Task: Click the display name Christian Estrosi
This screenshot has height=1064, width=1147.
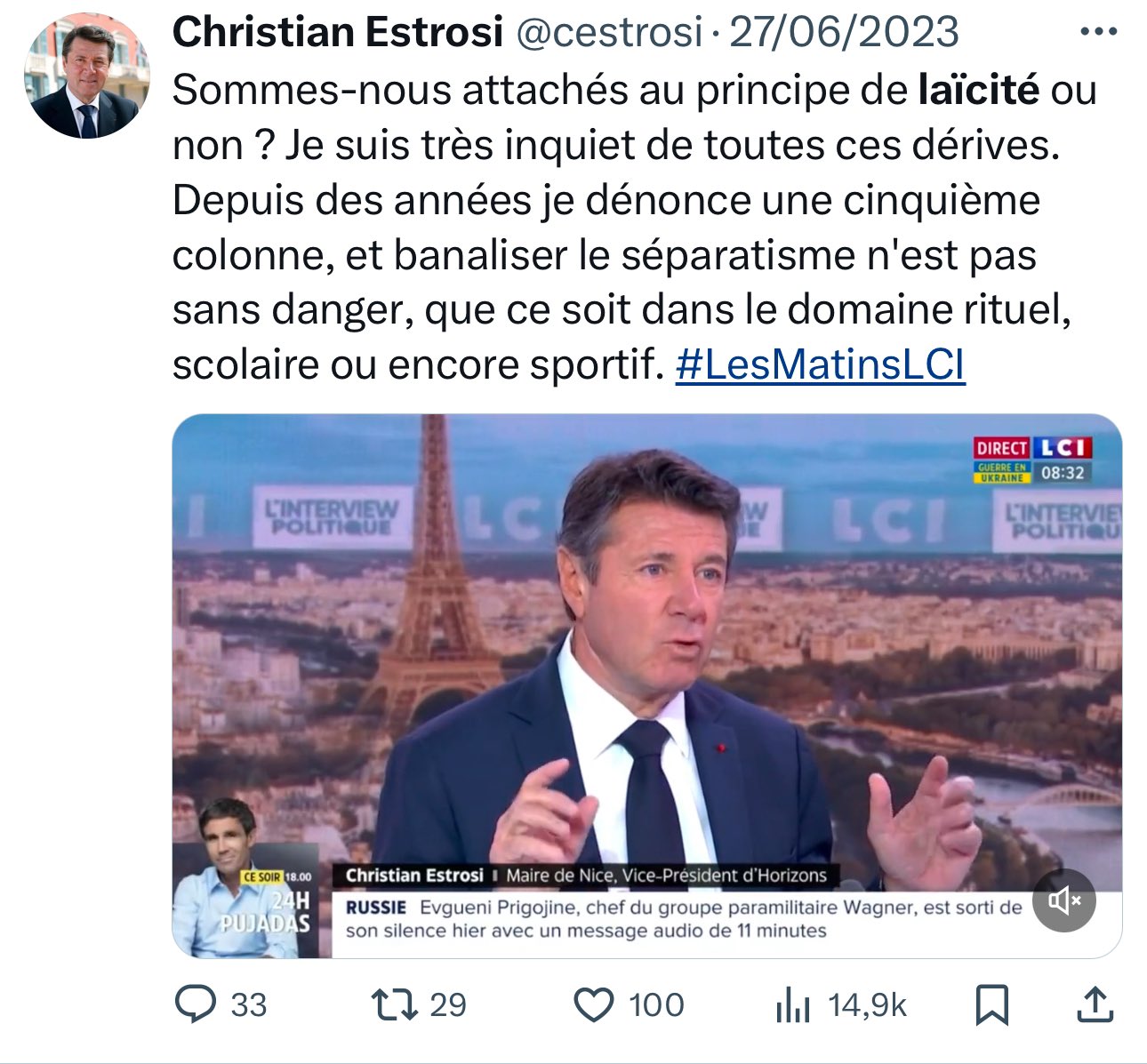Action: [x=338, y=33]
